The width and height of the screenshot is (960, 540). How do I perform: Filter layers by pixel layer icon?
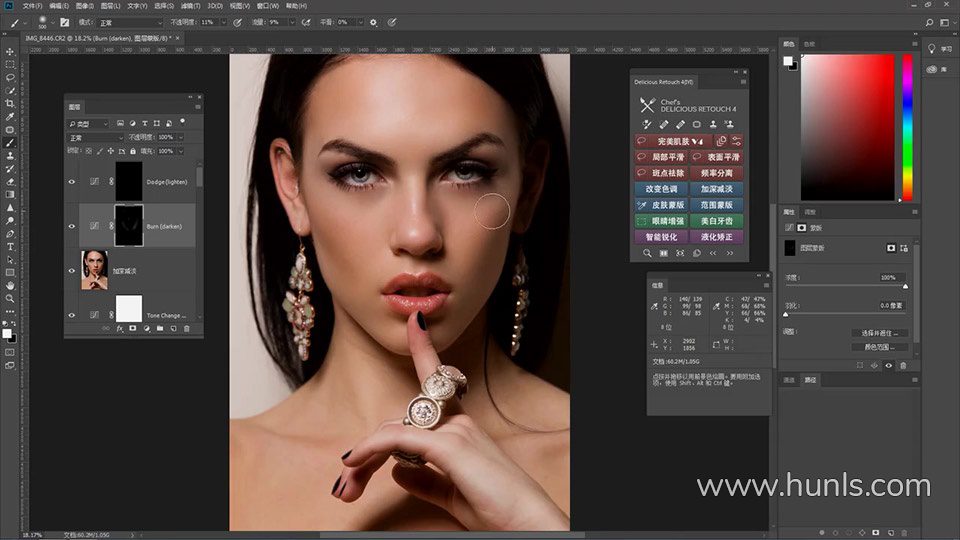[x=121, y=123]
